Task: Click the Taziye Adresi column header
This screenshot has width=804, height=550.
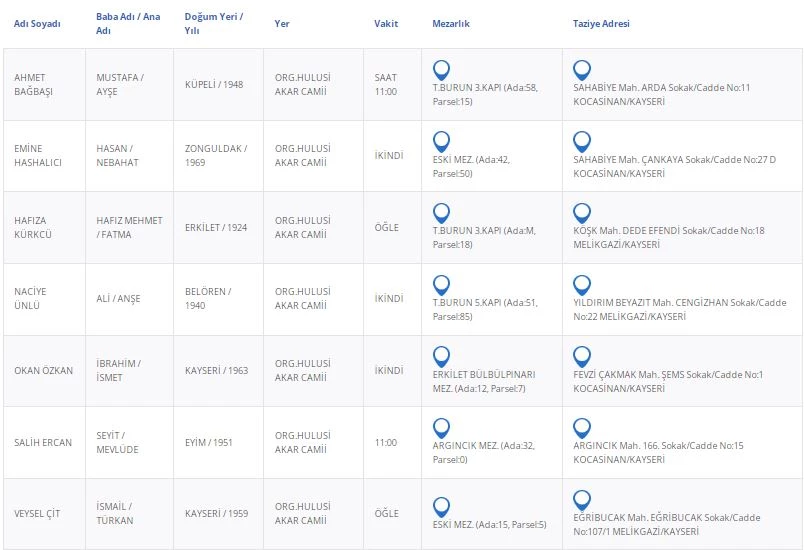Action: 601,23
